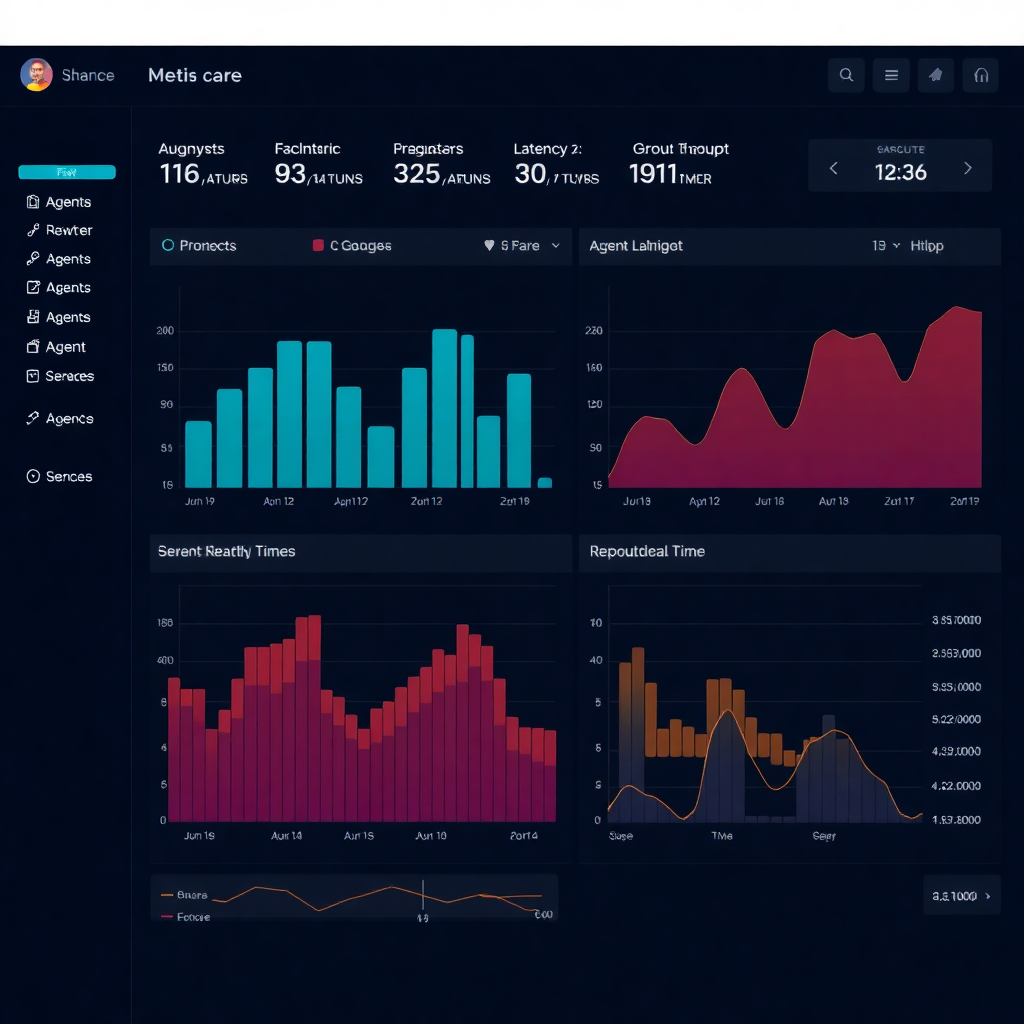Click the document icon beside the first Agents entry
1024x1024 pixels.
click(x=32, y=201)
